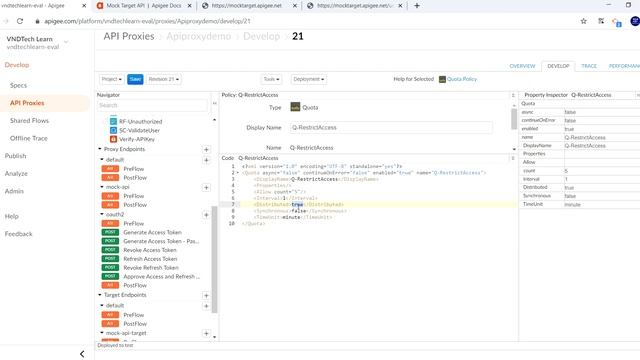
Task: Open the VNDTech Learn organization dropdown
Action: click(x=66, y=42)
